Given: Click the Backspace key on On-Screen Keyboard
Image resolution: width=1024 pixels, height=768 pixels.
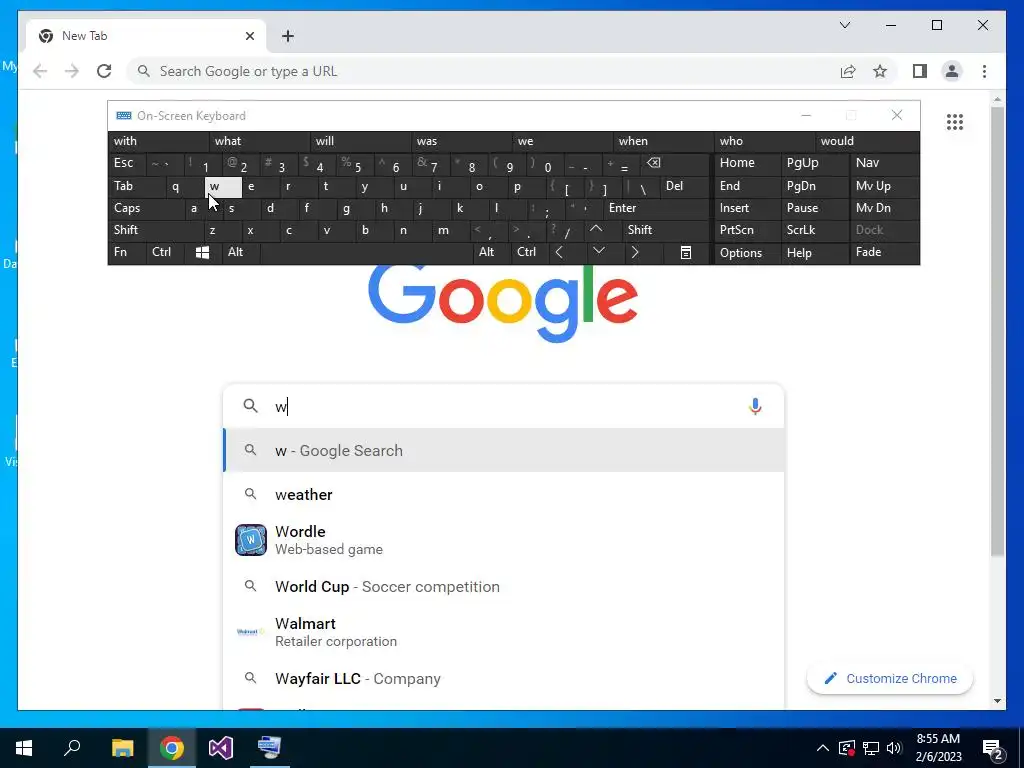Looking at the screenshot, I should click(x=653, y=163).
